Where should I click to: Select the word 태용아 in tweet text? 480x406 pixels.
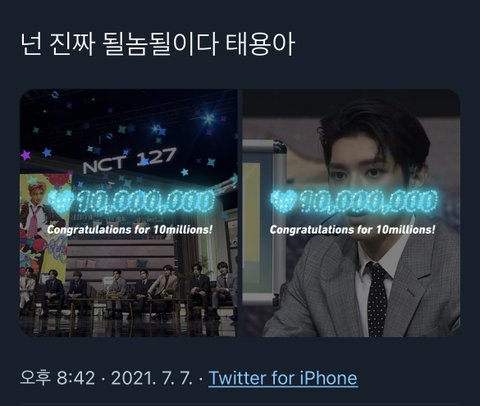[x=260, y=44]
